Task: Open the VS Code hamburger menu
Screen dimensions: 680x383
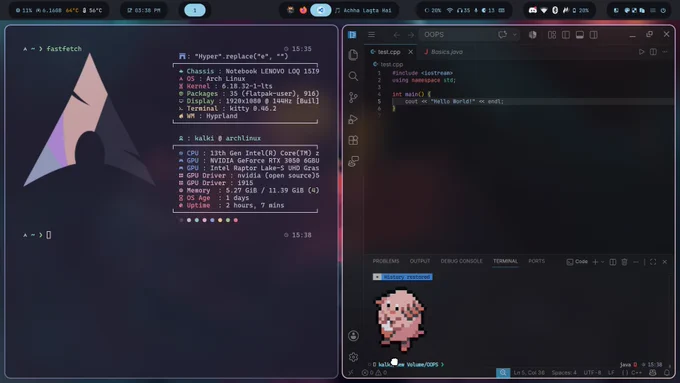Action: 372,35
